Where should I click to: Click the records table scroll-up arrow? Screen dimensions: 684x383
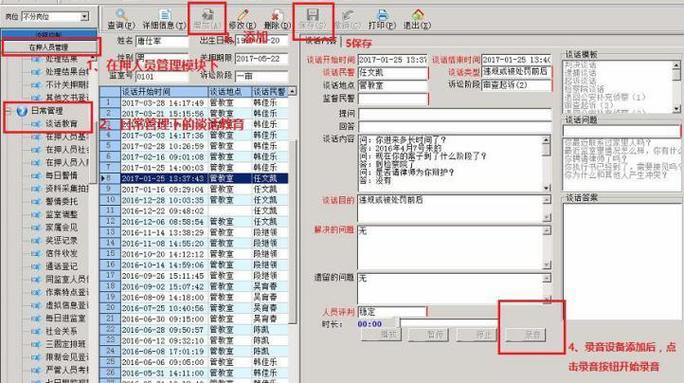[x=292, y=91]
